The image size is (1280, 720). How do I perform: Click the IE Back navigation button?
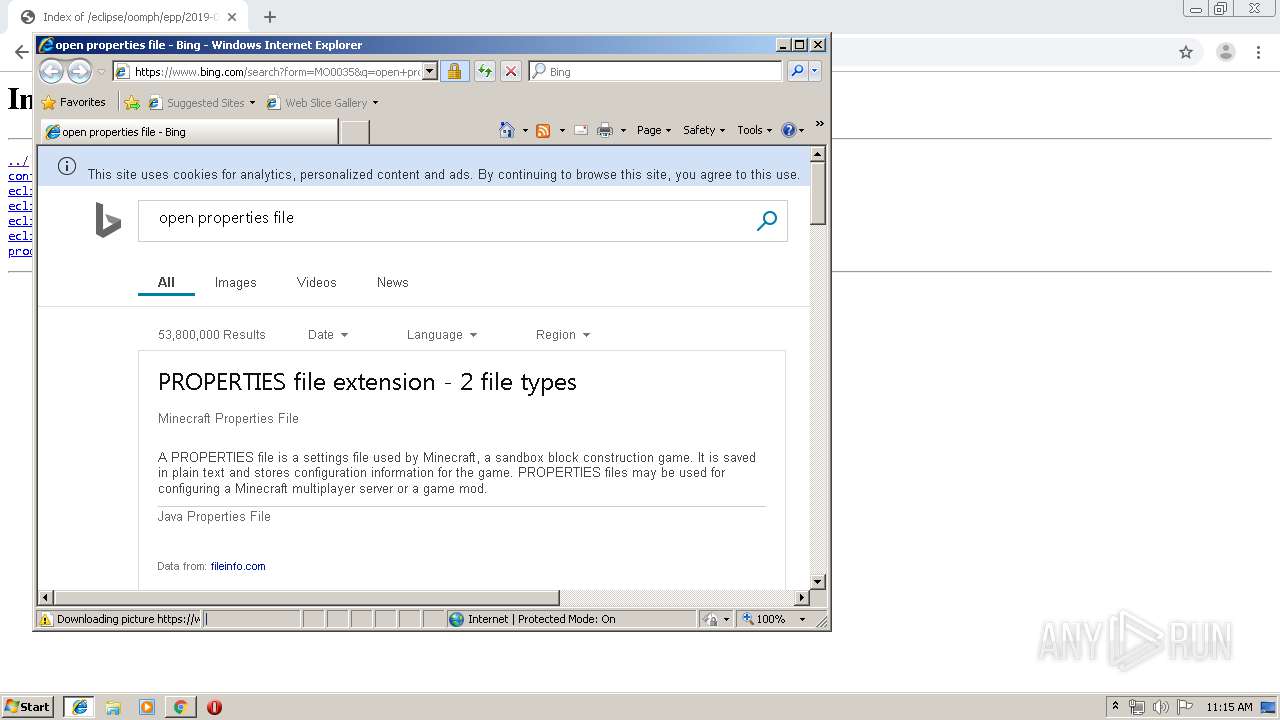coord(51,71)
